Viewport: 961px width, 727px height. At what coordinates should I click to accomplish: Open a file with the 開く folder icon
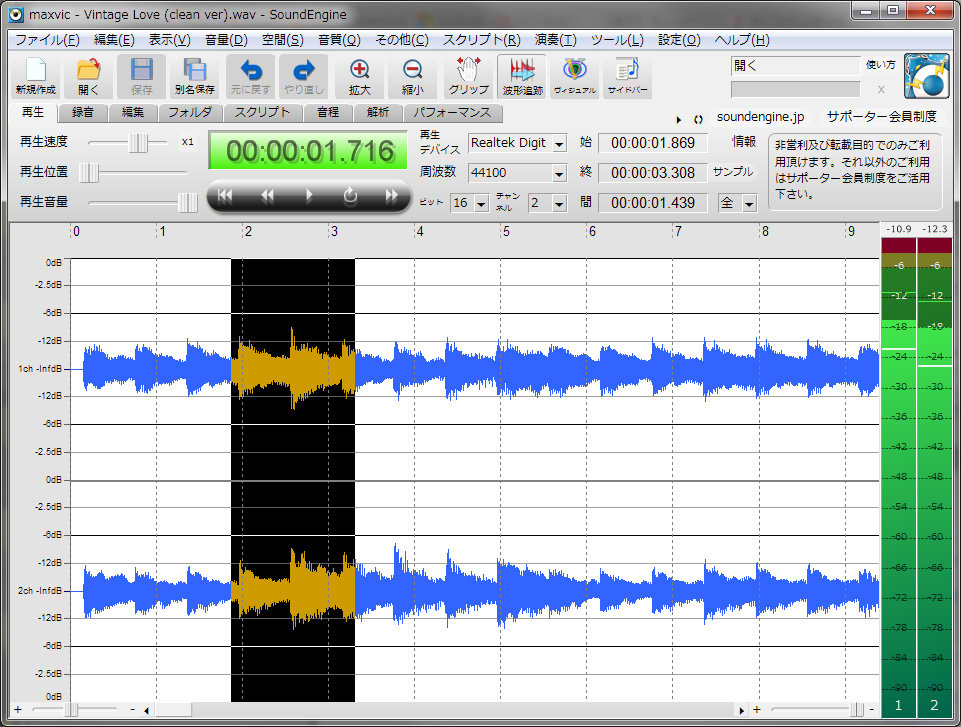[88, 76]
